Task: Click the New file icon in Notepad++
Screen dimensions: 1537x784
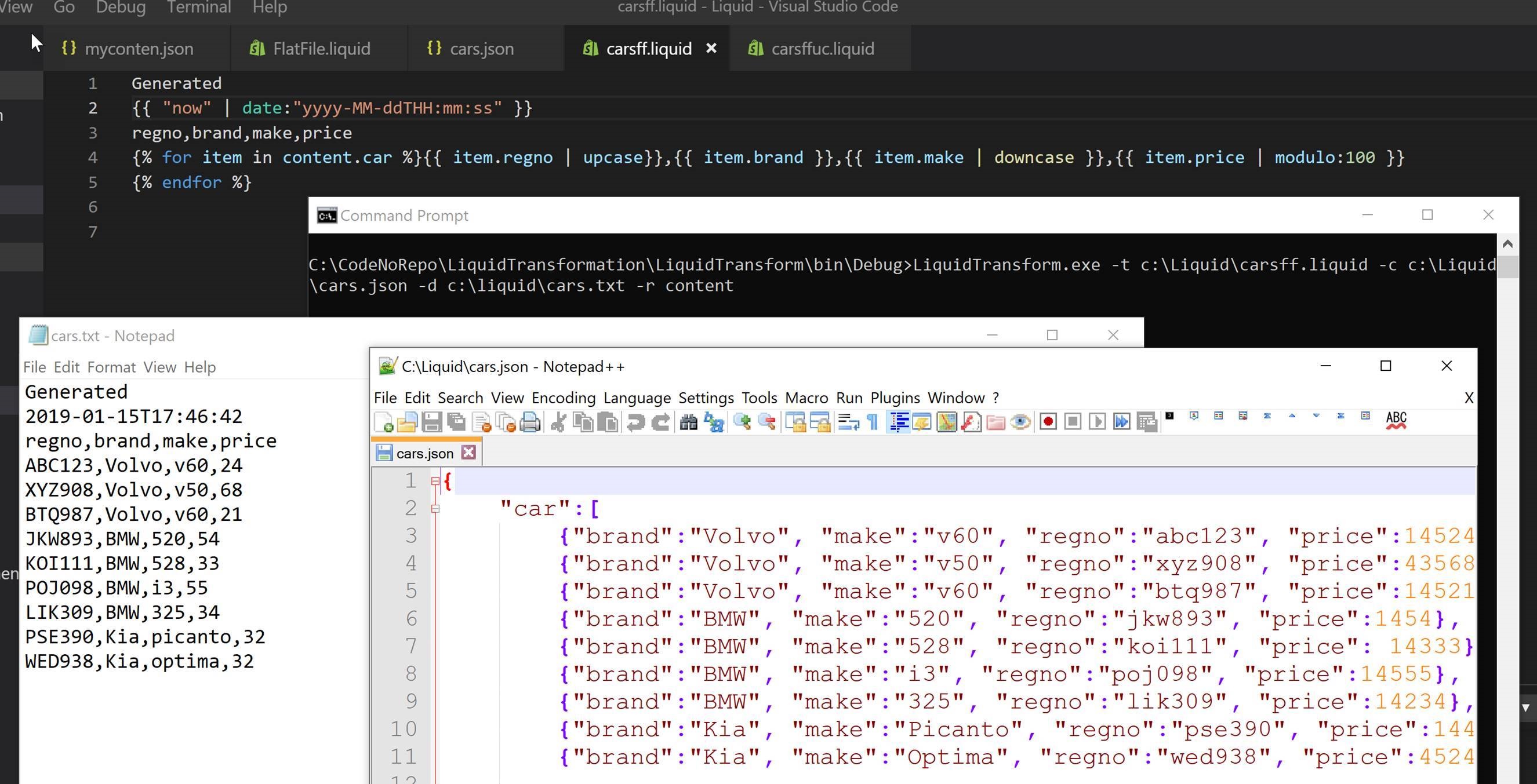Action: click(x=384, y=422)
